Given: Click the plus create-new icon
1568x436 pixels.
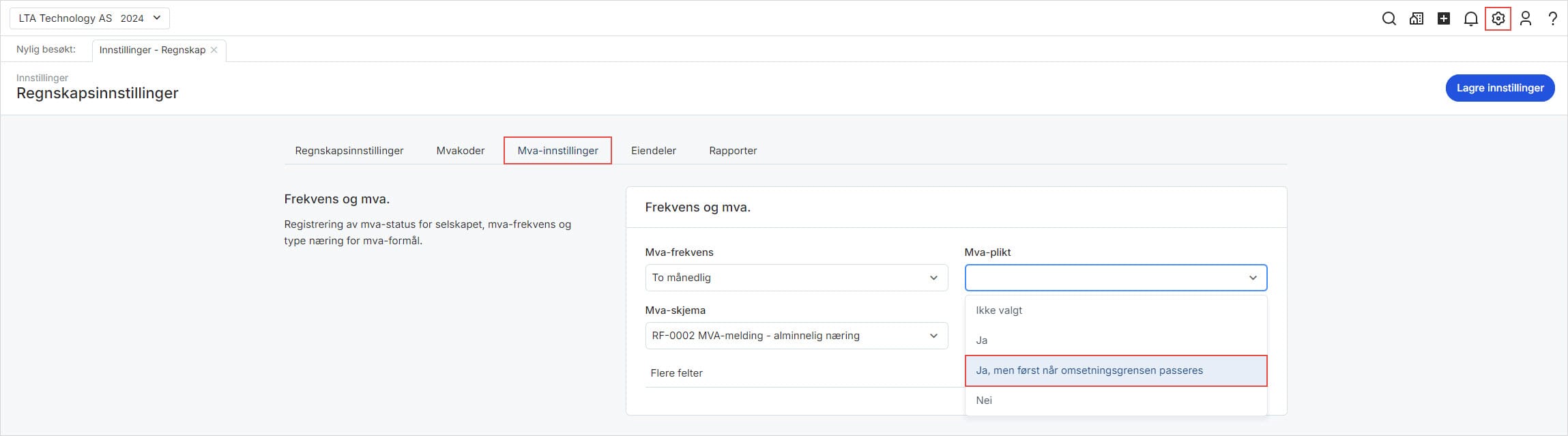Looking at the screenshot, I should point(1444,18).
